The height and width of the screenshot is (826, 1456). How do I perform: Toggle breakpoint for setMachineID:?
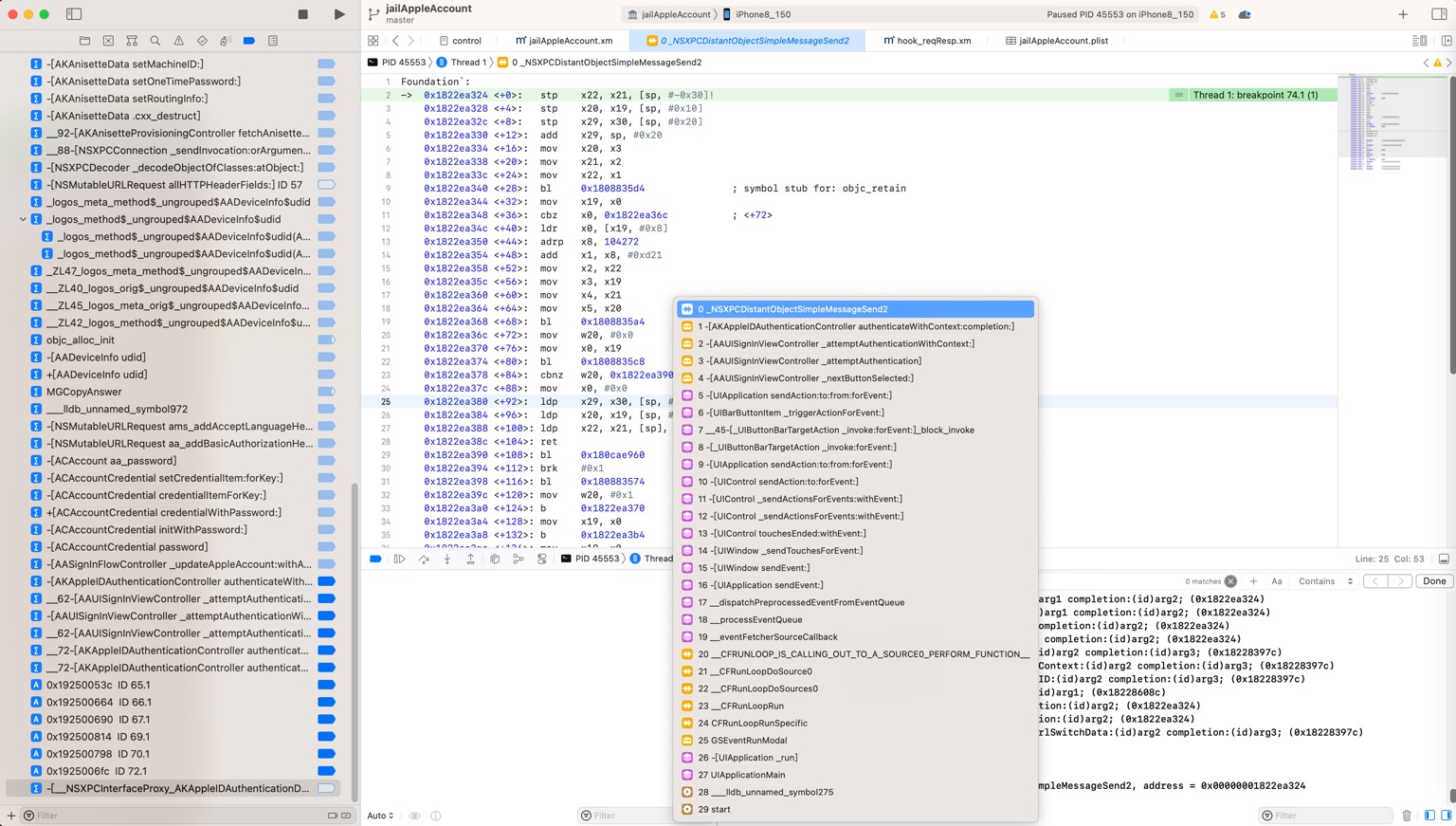326,64
